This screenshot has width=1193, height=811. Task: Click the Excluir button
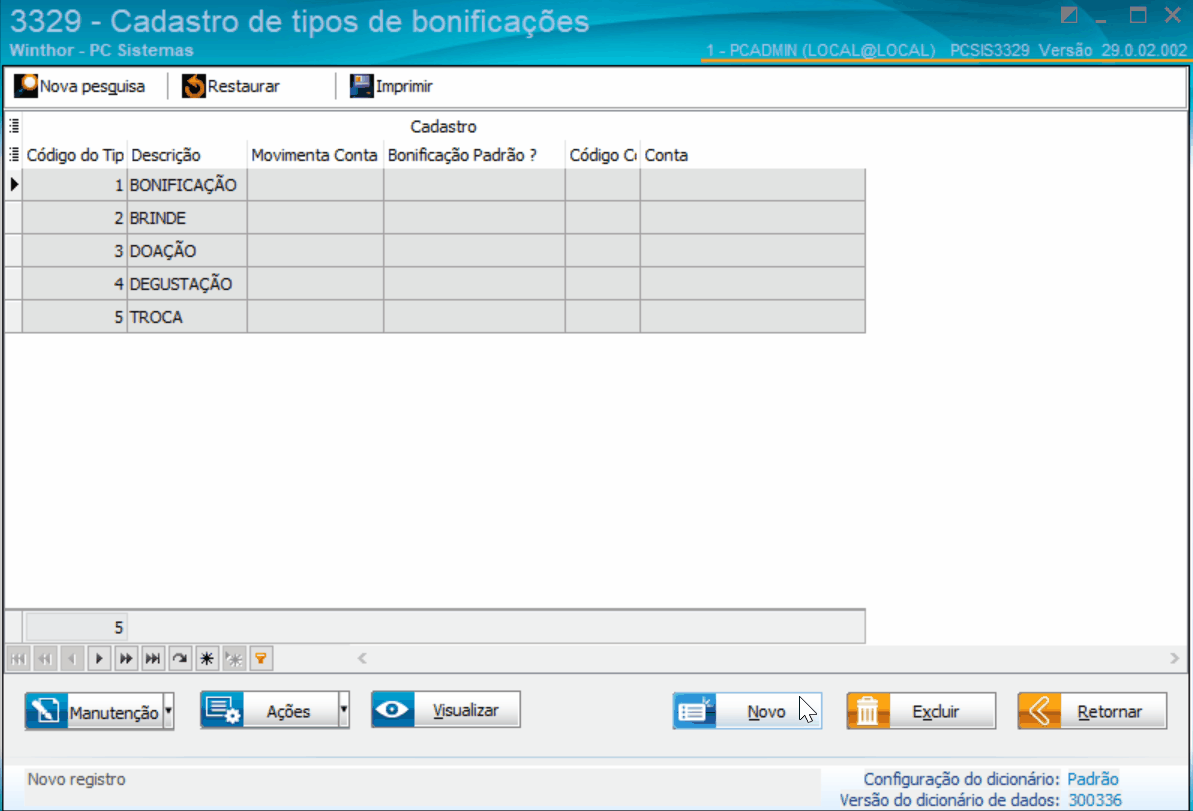(921, 711)
